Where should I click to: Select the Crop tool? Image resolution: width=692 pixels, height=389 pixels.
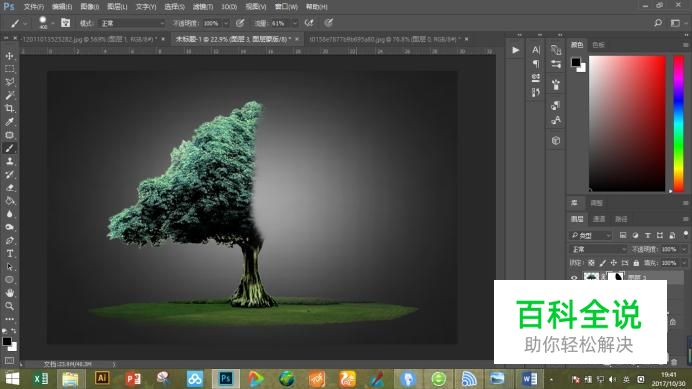tap(9, 109)
